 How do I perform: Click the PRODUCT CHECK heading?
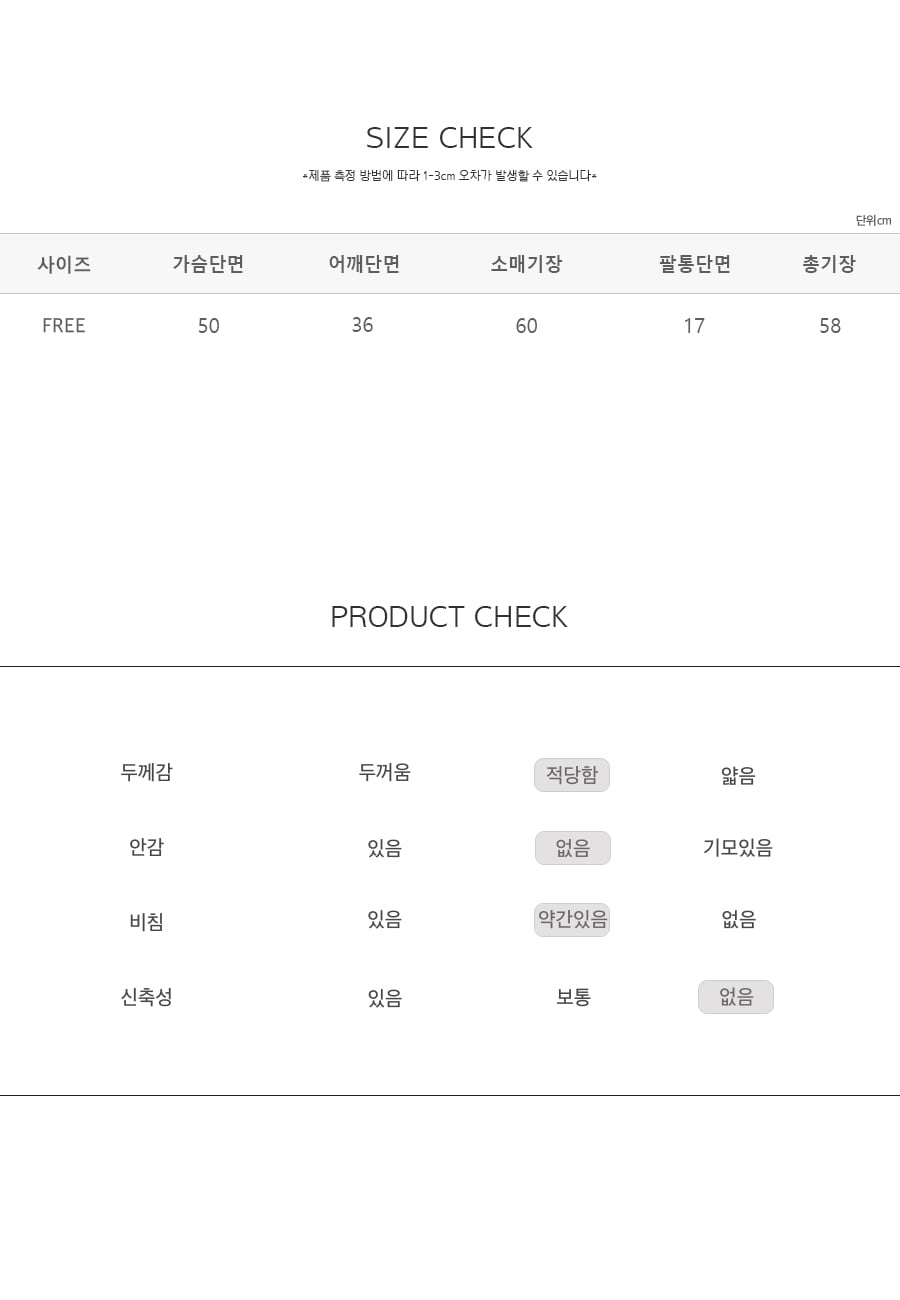pos(449,617)
